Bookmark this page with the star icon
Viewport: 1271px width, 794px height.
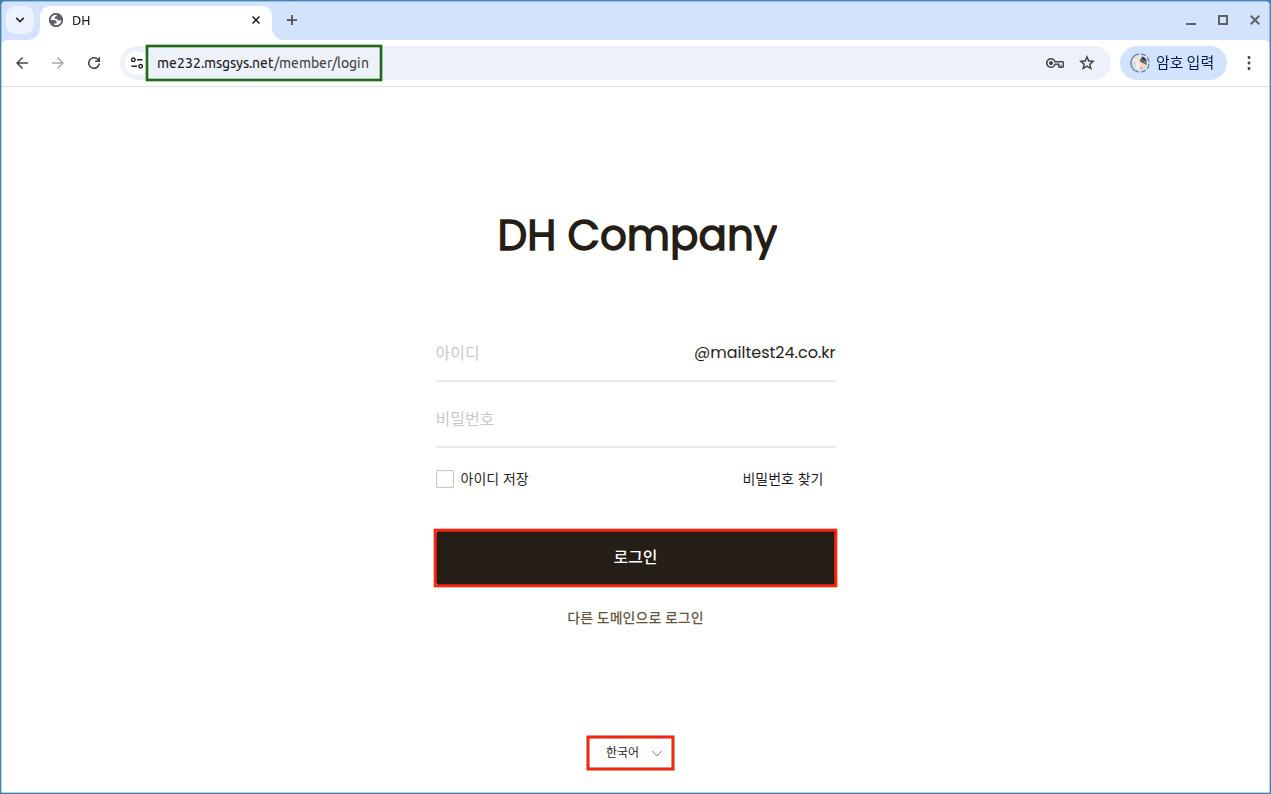coord(1087,63)
